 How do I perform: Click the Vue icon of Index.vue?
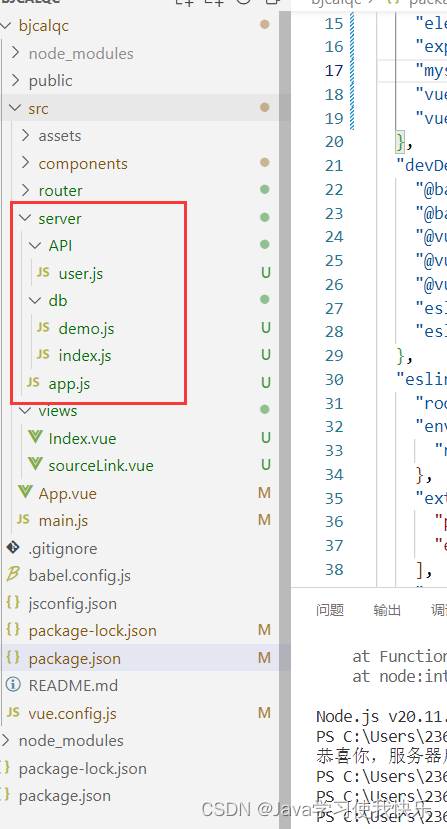click(x=35, y=437)
